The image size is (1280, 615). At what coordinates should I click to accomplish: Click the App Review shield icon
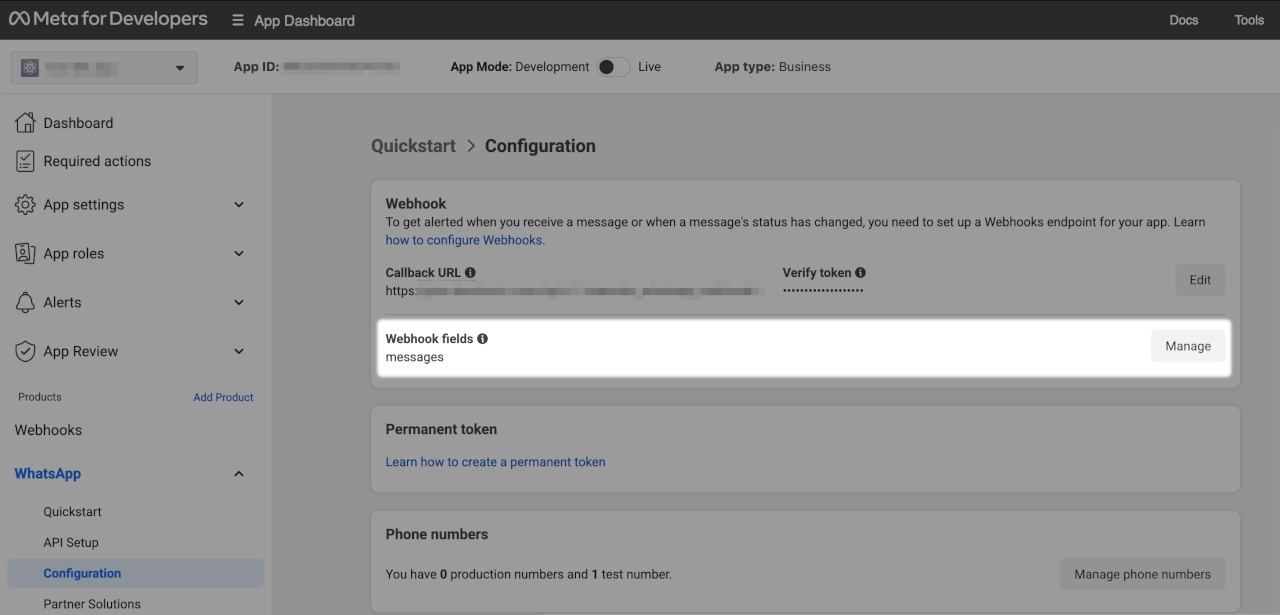coord(25,351)
